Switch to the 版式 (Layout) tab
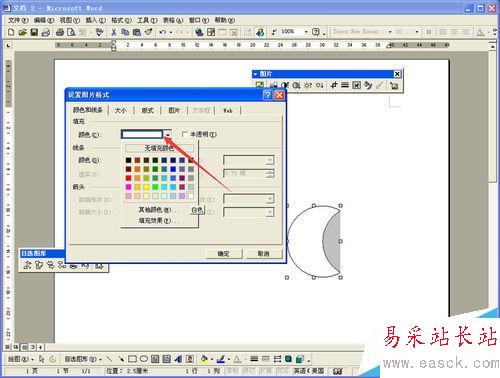The width and height of the screenshot is (500, 378). (x=147, y=110)
